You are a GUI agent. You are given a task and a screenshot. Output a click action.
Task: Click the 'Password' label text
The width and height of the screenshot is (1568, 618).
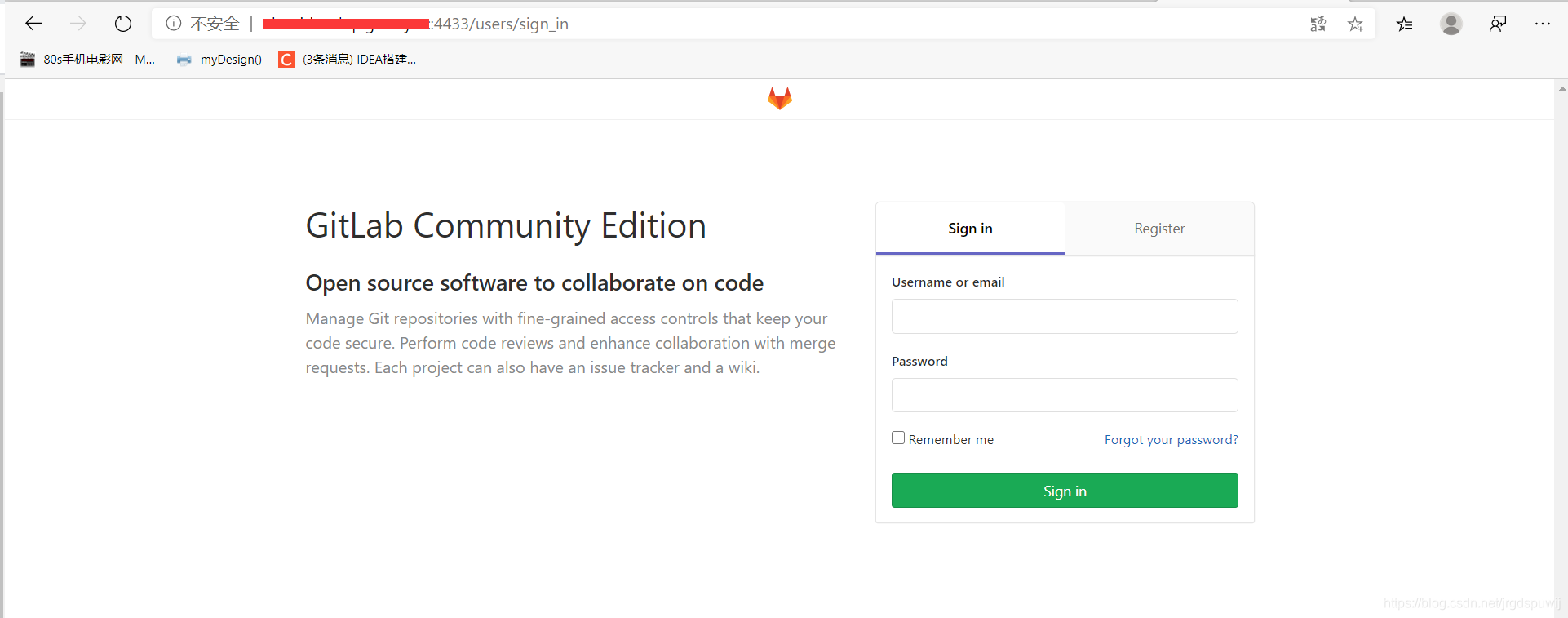coord(919,361)
